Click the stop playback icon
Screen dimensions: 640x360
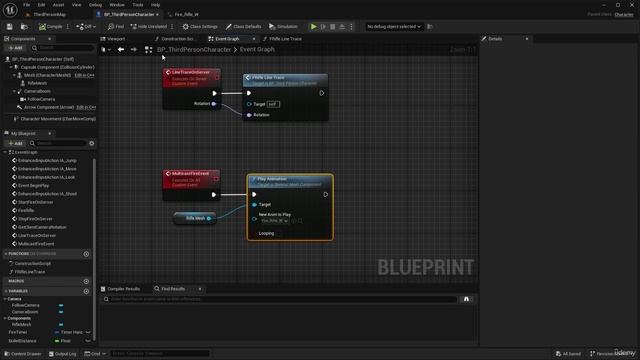333,27
